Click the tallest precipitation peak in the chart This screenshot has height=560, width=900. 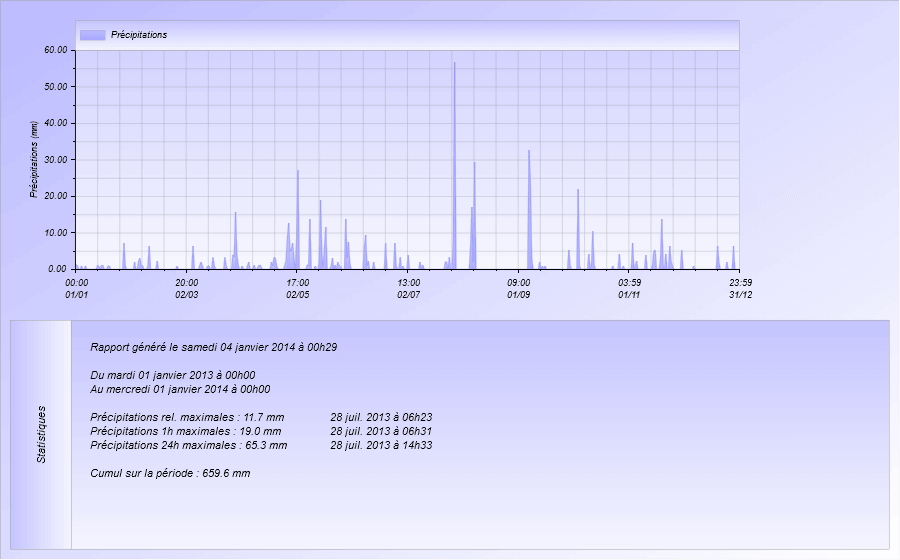click(x=454, y=64)
